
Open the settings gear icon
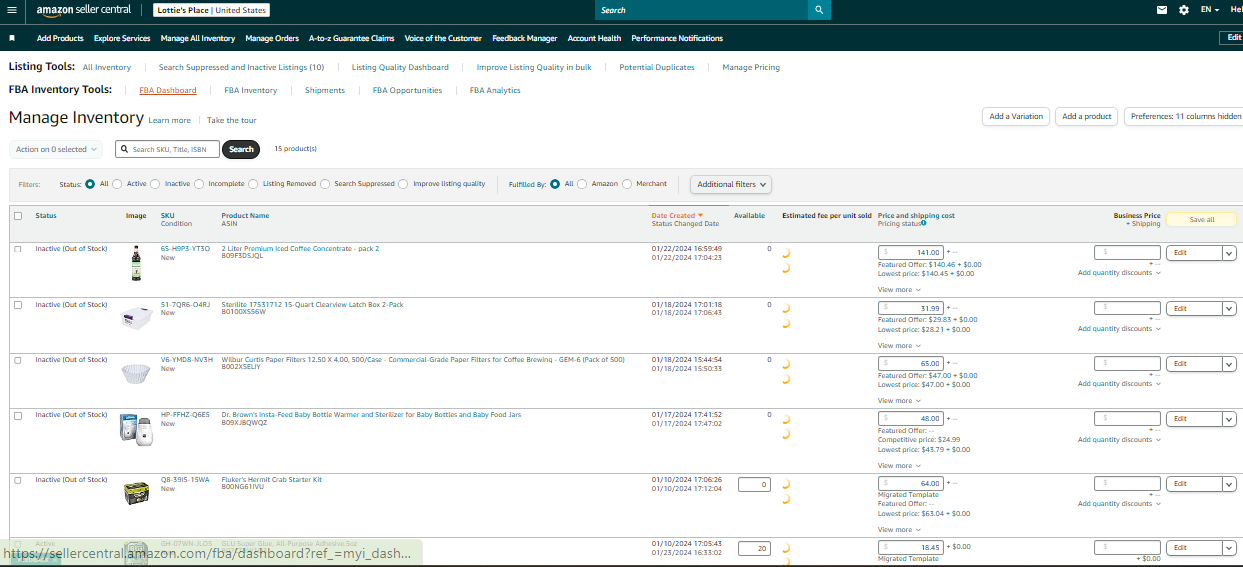pyautogui.click(x=1184, y=10)
